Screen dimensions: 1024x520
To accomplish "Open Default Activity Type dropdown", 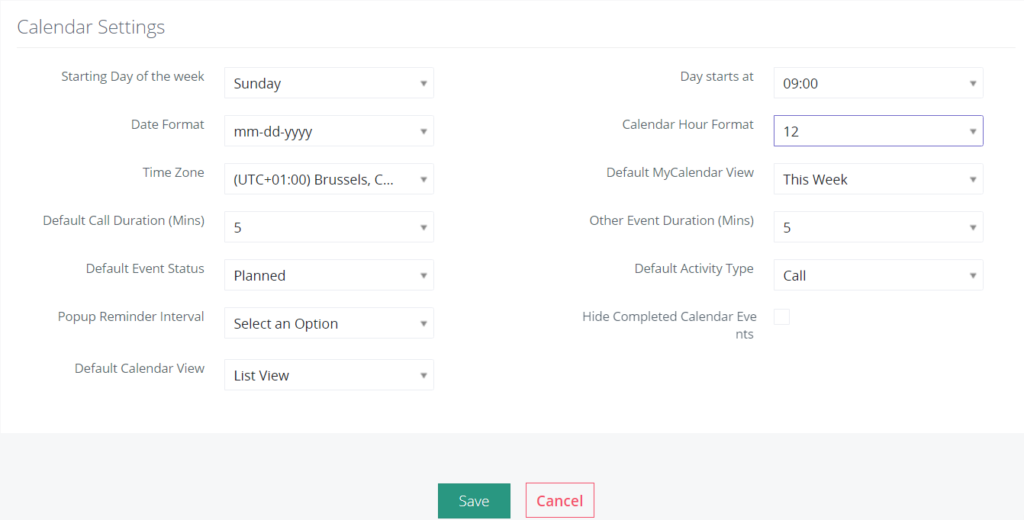I will point(878,275).
